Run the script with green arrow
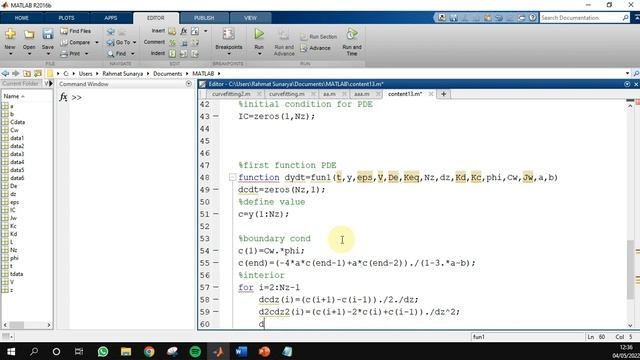The height and width of the screenshot is (360, 640). coord(259,34)
